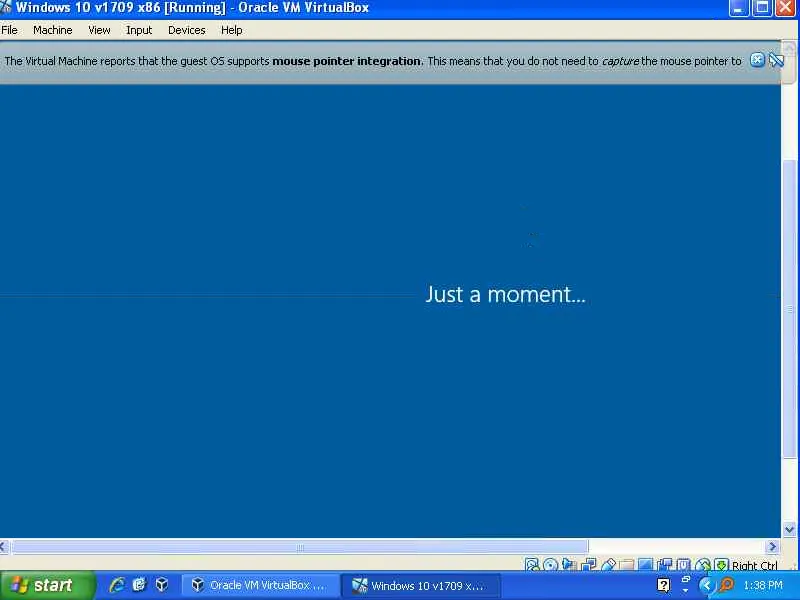Click the 1:38 PM clock

pos(763,585)
